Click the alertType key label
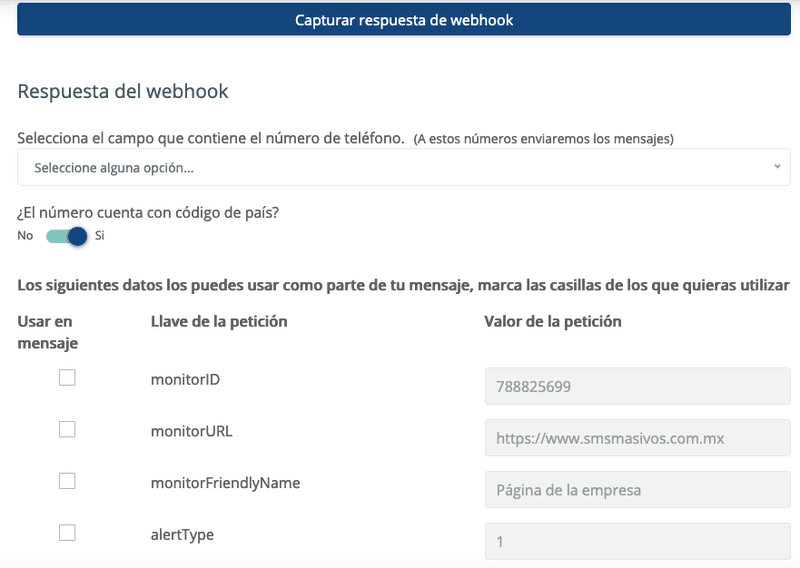 (x=182, y=535)
